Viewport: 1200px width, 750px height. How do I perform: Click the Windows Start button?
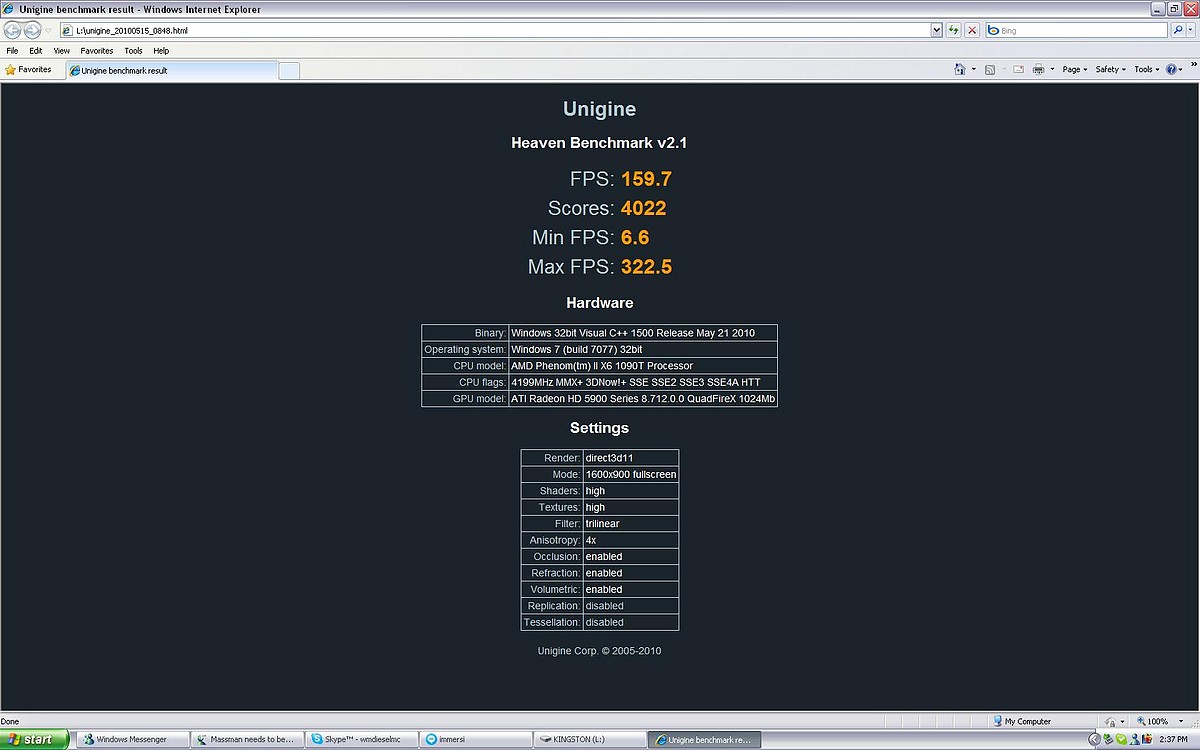point(35,740)
